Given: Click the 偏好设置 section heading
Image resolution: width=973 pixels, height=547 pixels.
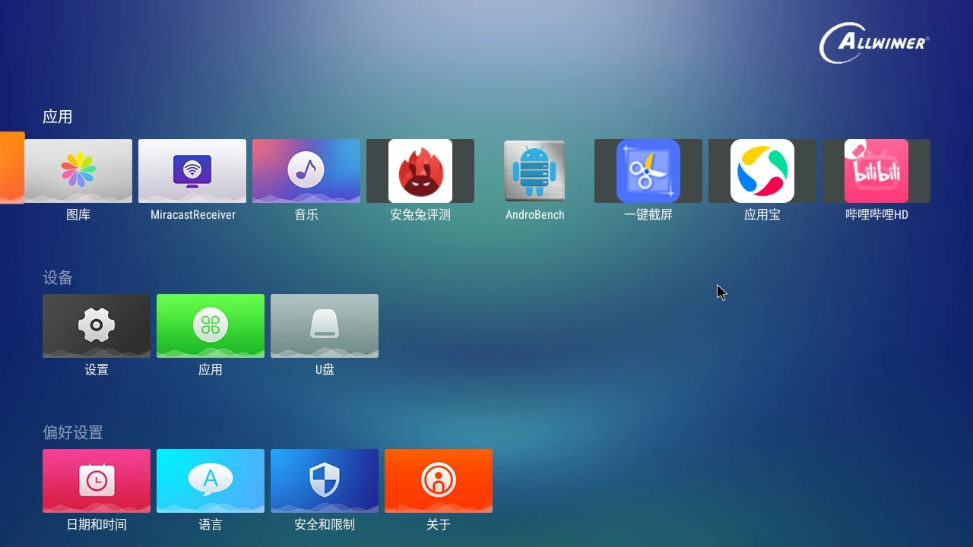Looking at the screenshot, I should (73, 432).
